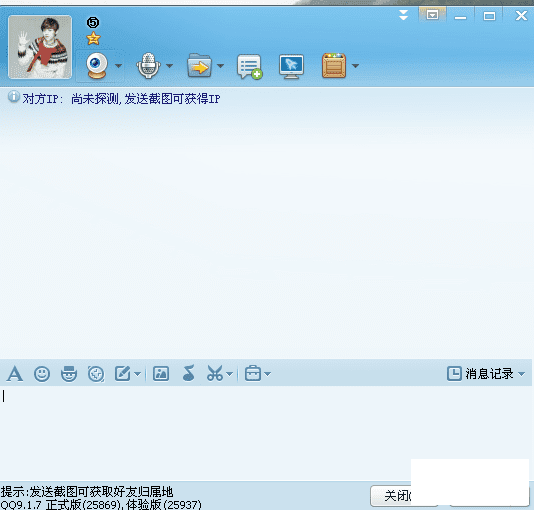
Task: Expand the file transfer options arrow
Action: [220, 66]
